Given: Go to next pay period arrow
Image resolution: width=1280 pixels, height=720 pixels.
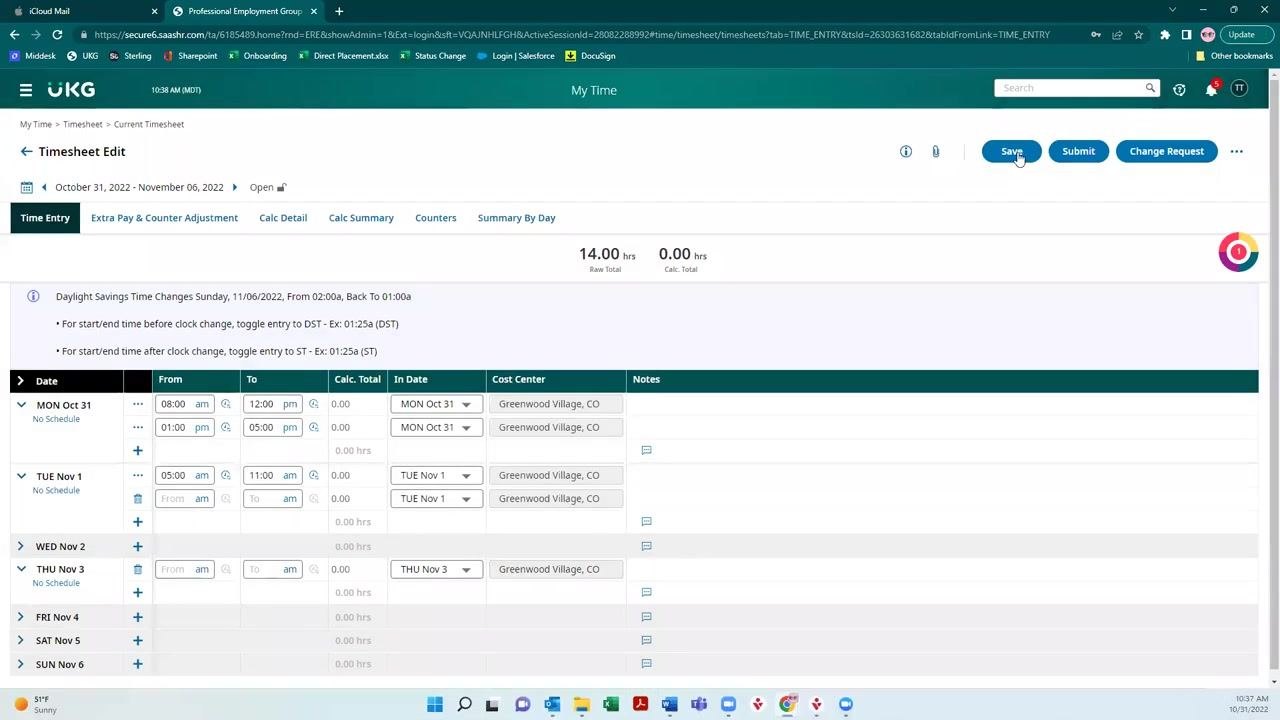Looking at the screenshot, I should tap(235, 187).
